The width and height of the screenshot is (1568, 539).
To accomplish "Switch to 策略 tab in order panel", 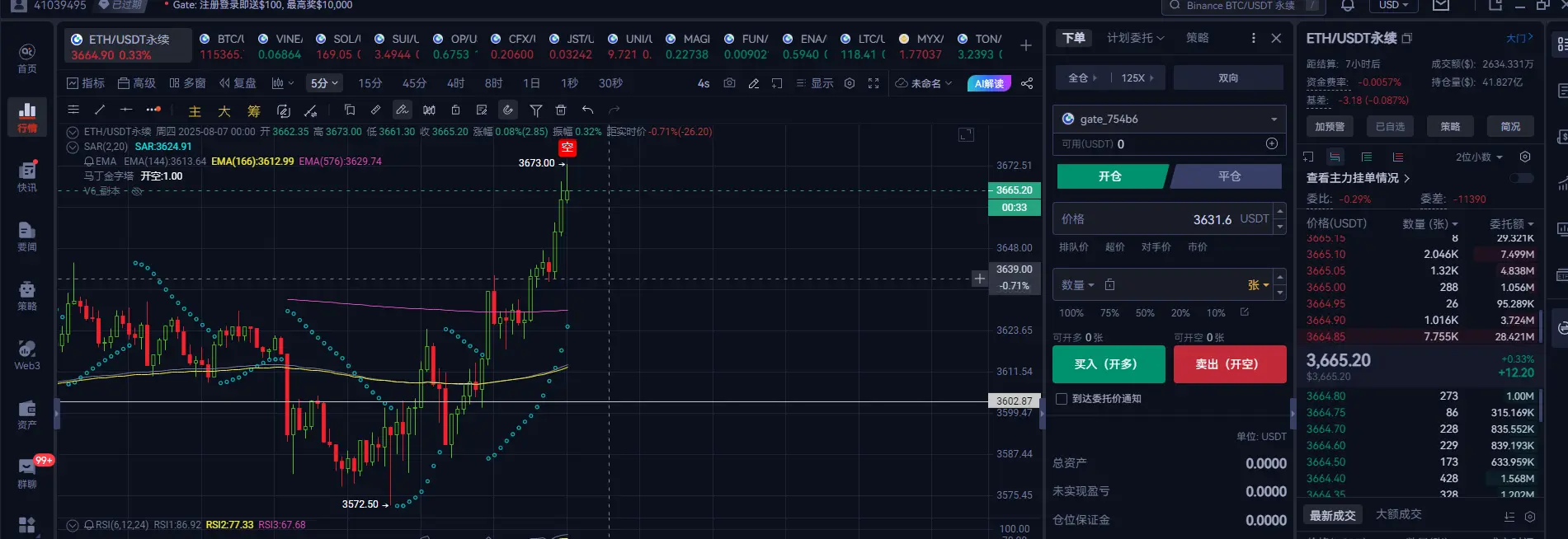I will pyautogui.click(x=1197, y=38).
